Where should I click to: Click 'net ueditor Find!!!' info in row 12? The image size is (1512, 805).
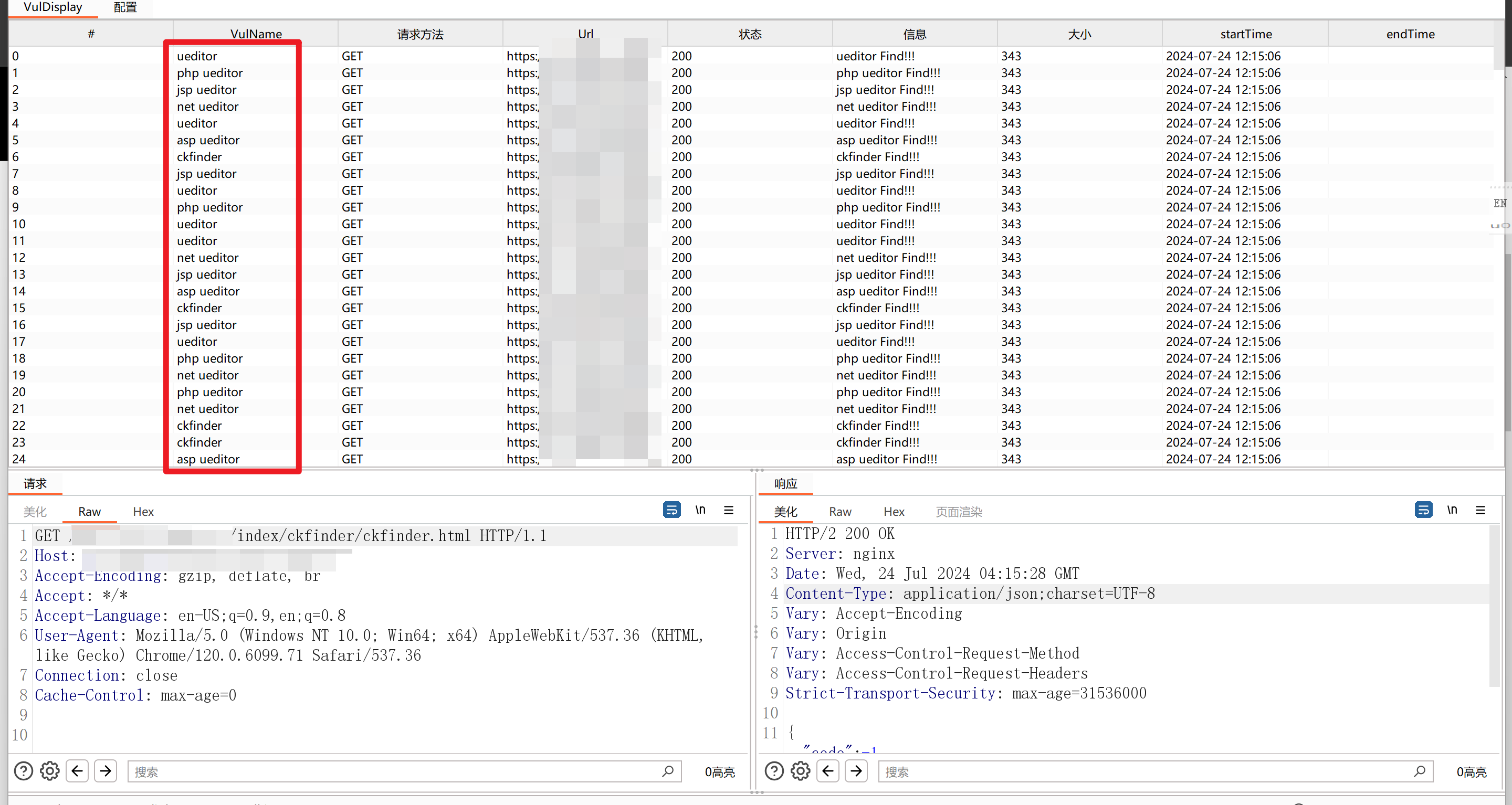tap(886, 258)
